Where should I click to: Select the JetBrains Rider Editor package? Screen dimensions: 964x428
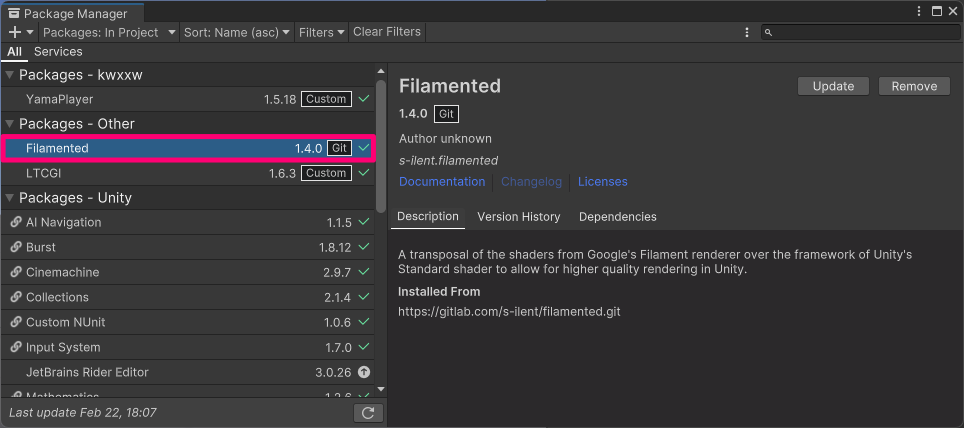point(188,373)
